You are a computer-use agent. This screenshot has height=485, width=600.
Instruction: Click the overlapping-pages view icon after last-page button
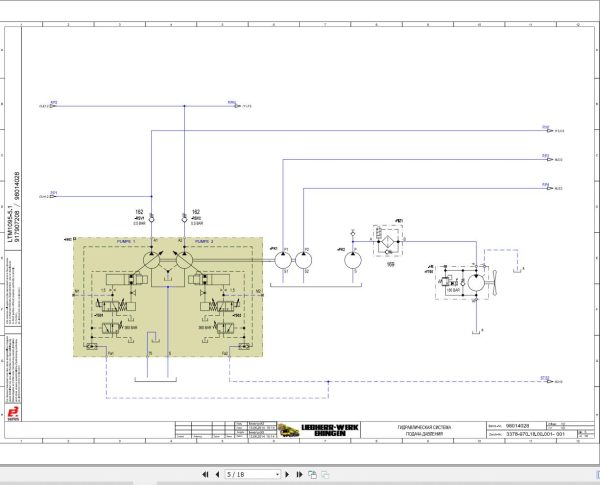(312, 475)
